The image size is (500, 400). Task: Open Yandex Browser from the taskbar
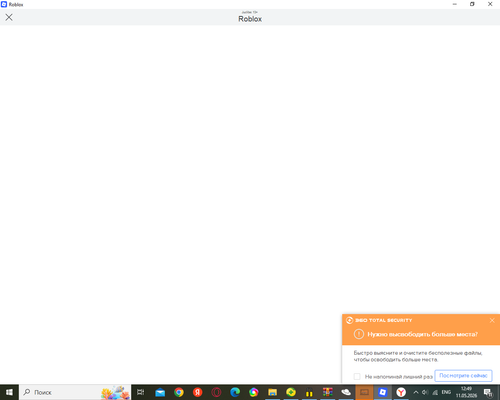[401, 392]
